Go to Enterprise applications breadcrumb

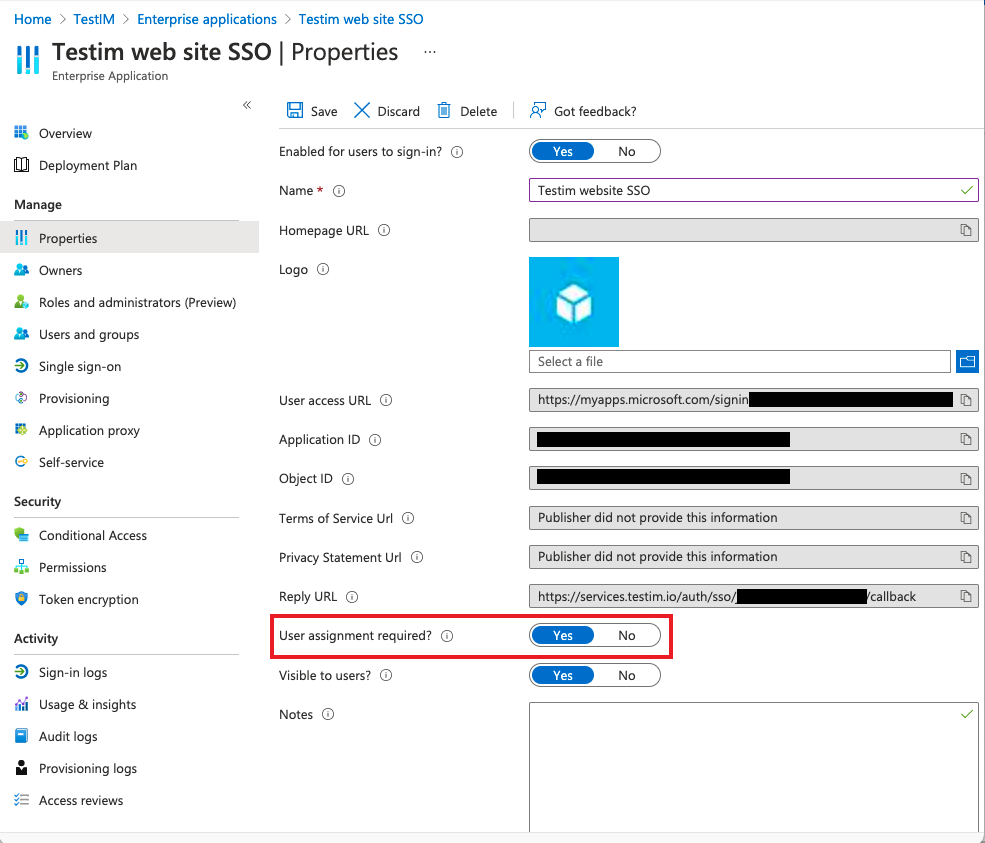207,19
